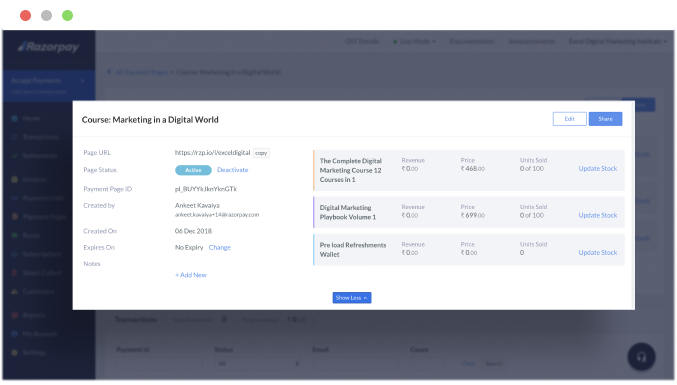Expand the Accept Payments banner
Viewport: 677px width, 385px height.
point(49,85)
